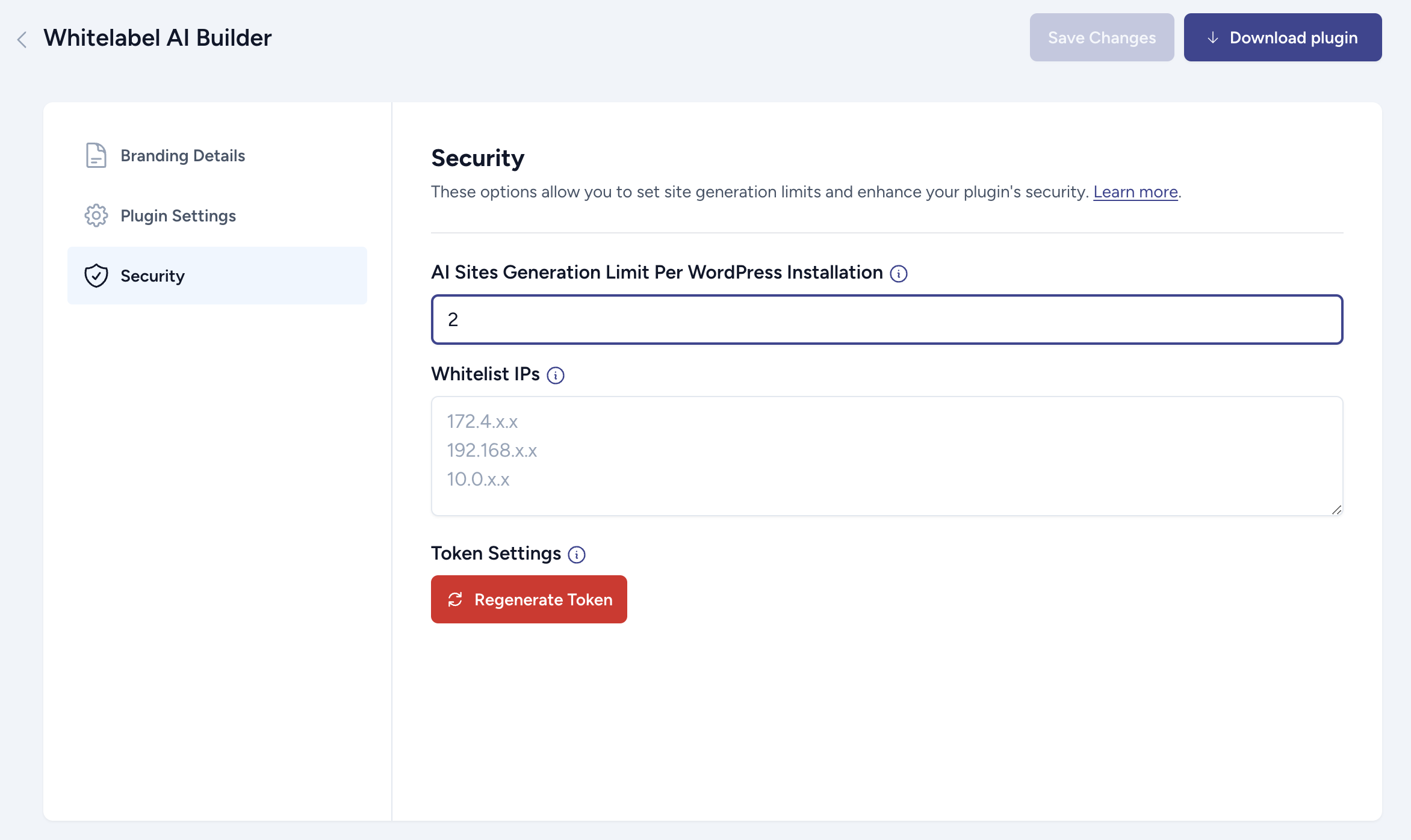Open the Branding Details tab
The height and width of the screenshot is (840, 1411).
pyautogui.click(x=182, y=155)
